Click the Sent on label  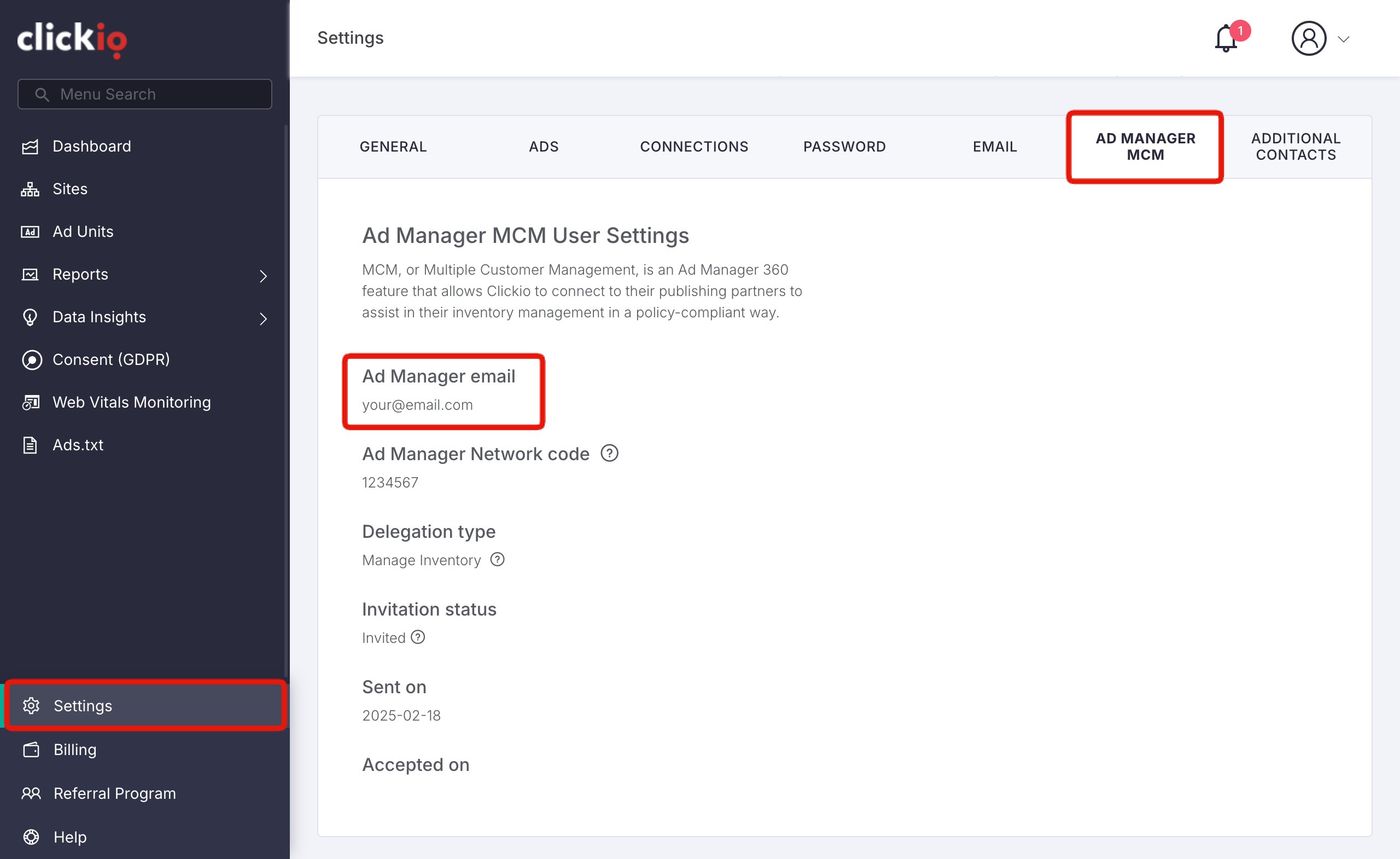pyautogui.click(x=394, y=687)
